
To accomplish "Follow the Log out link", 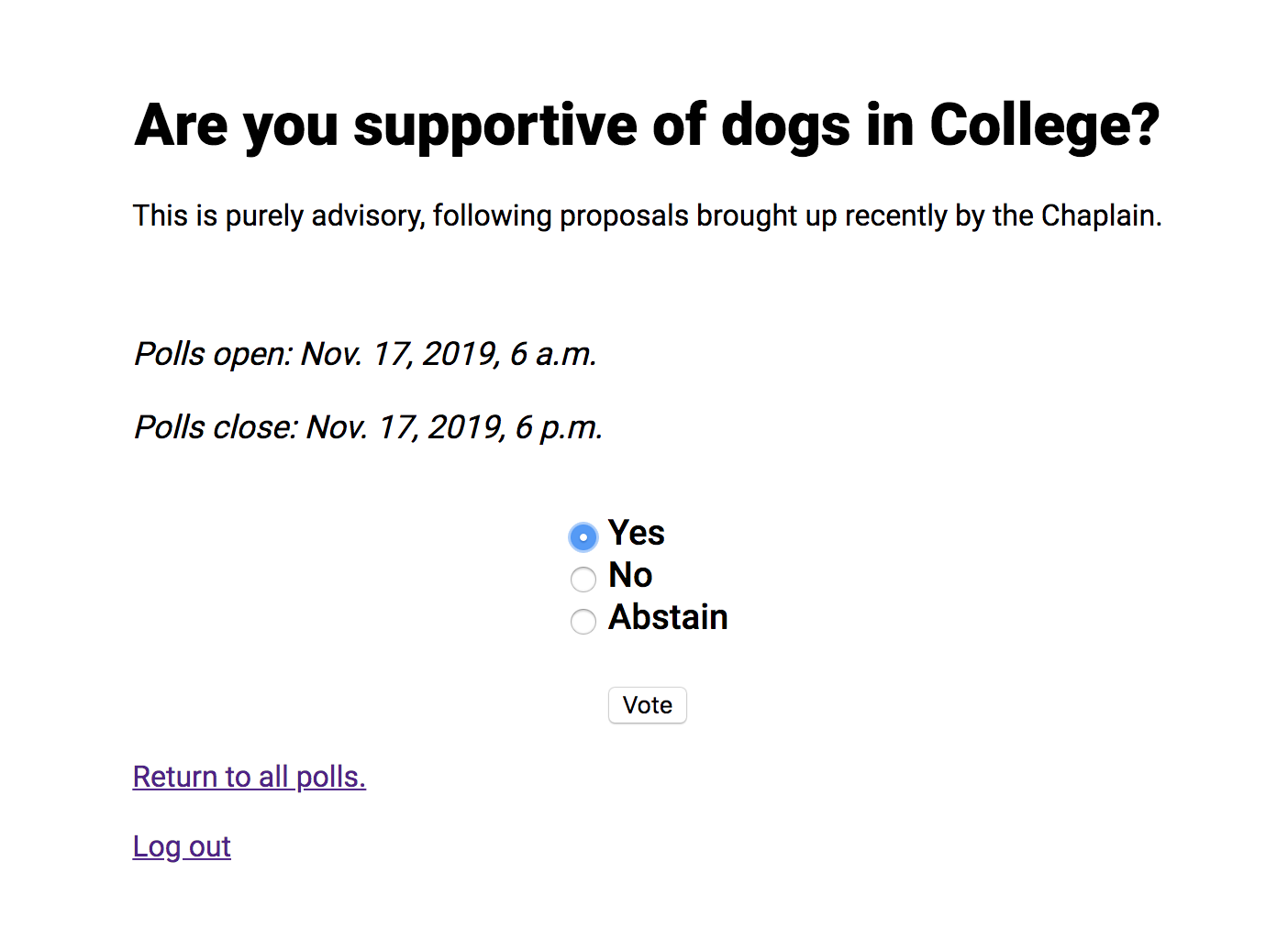I will [x=182, y=846].
